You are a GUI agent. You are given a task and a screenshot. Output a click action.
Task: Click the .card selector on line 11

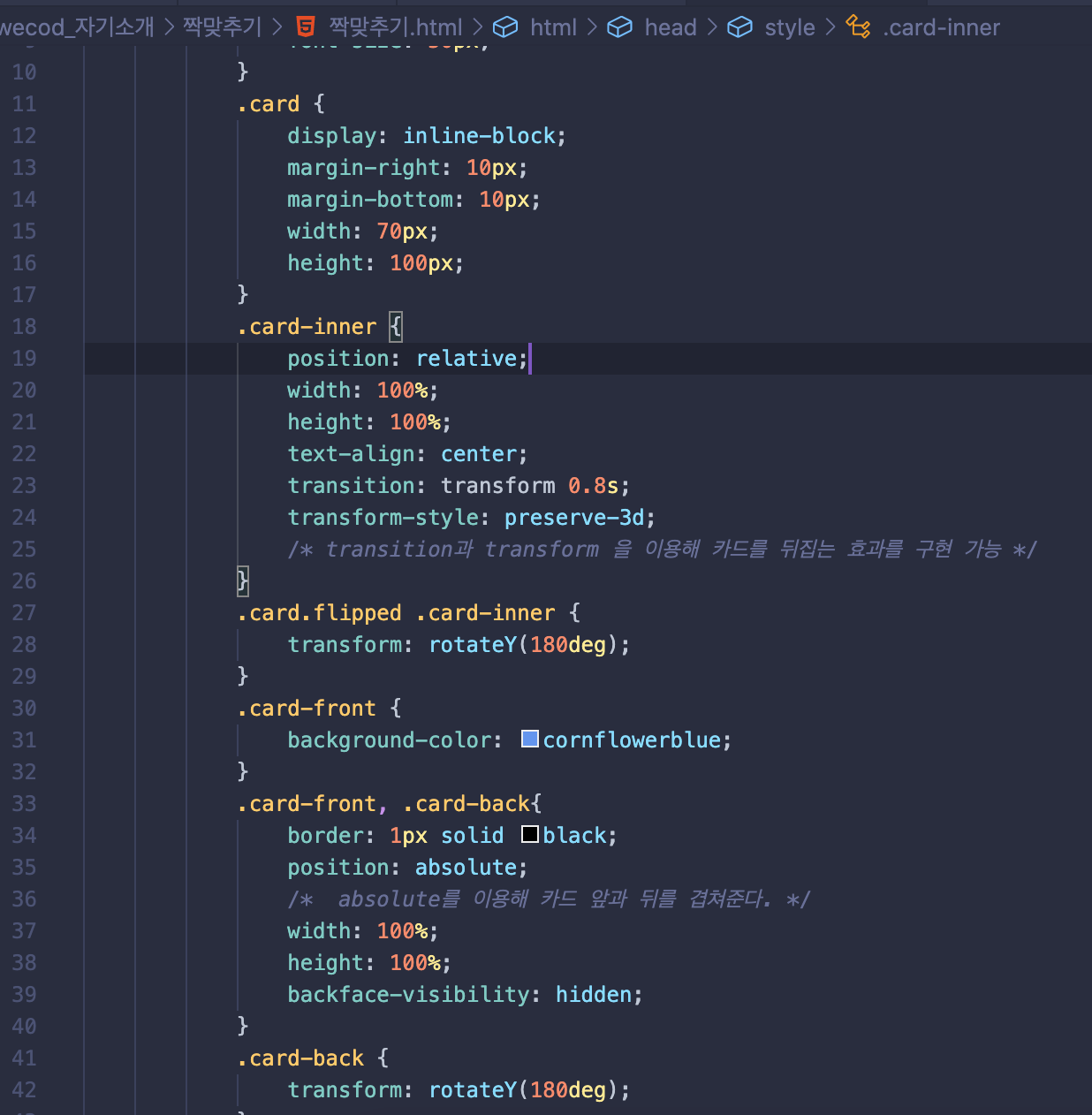(269, 104)
